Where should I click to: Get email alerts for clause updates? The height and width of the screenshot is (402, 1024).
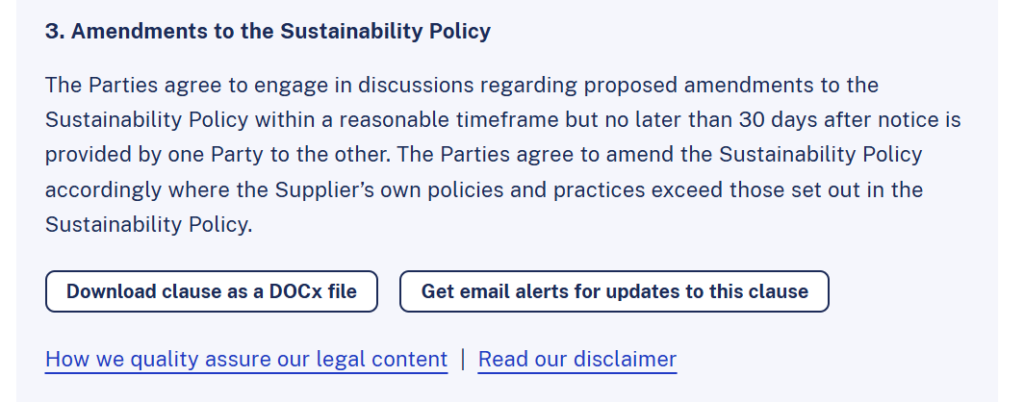click(x=614, y=291)
